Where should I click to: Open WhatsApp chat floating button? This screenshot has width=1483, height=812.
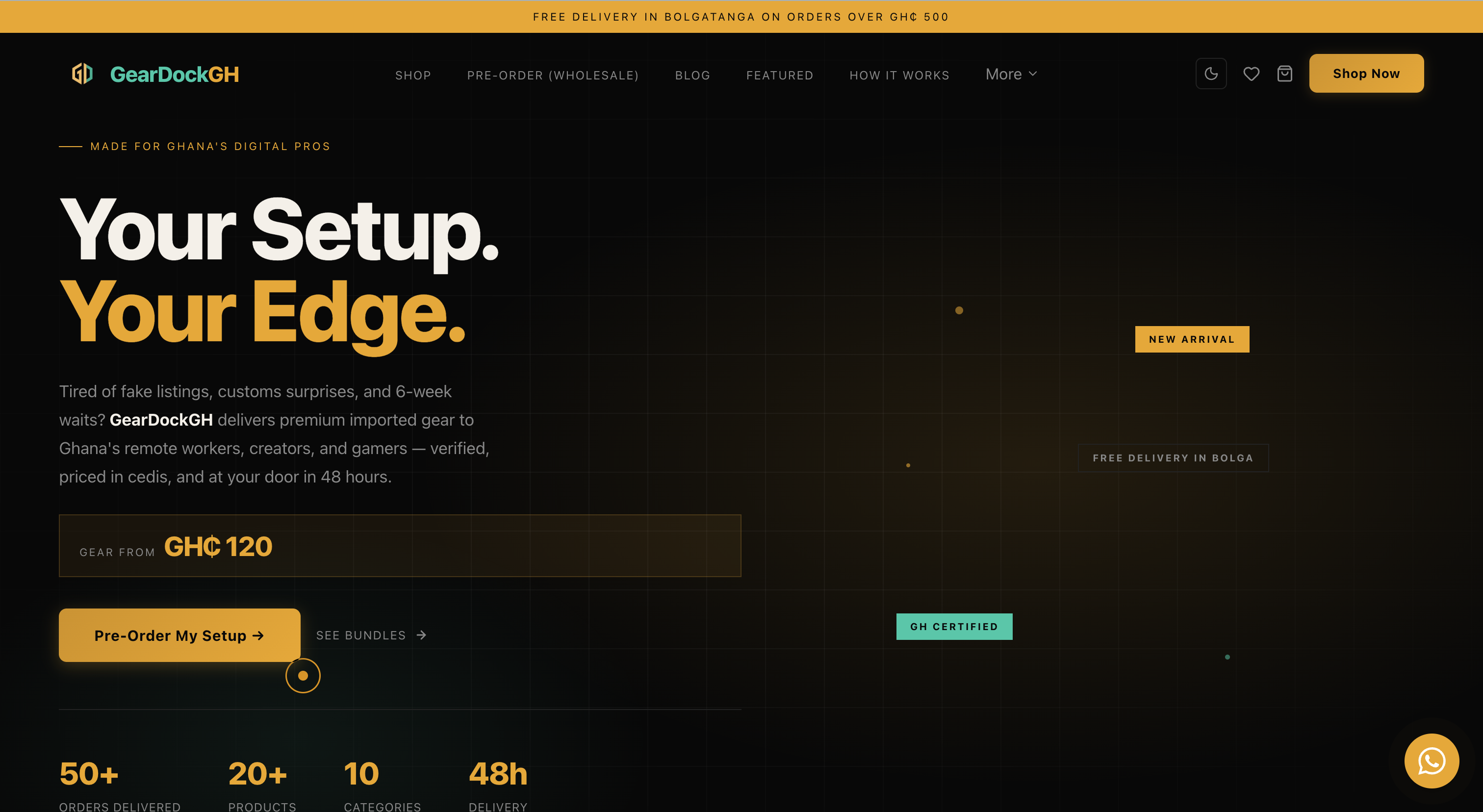1431,760
